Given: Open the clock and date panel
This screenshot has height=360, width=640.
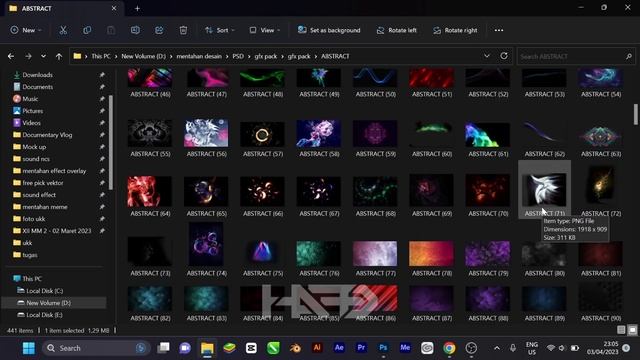Looking at the screenshot, I should pos(602,348).
